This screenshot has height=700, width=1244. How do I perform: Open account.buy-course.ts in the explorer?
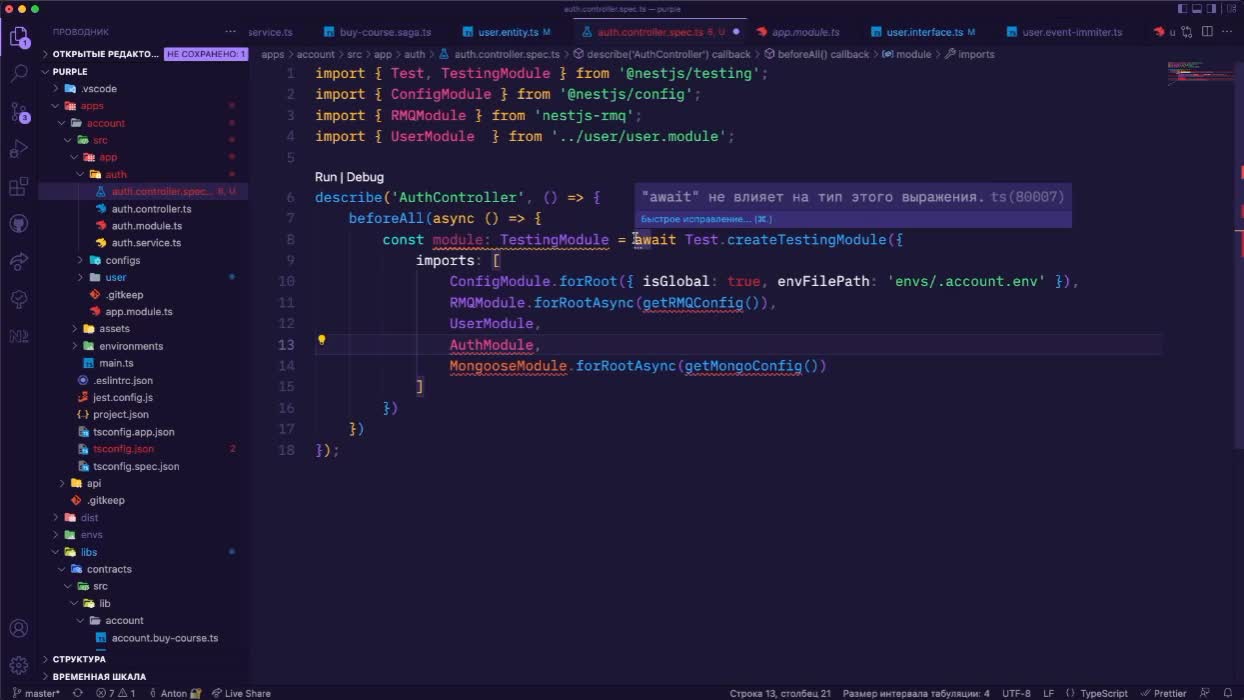[x=164, y=638]
